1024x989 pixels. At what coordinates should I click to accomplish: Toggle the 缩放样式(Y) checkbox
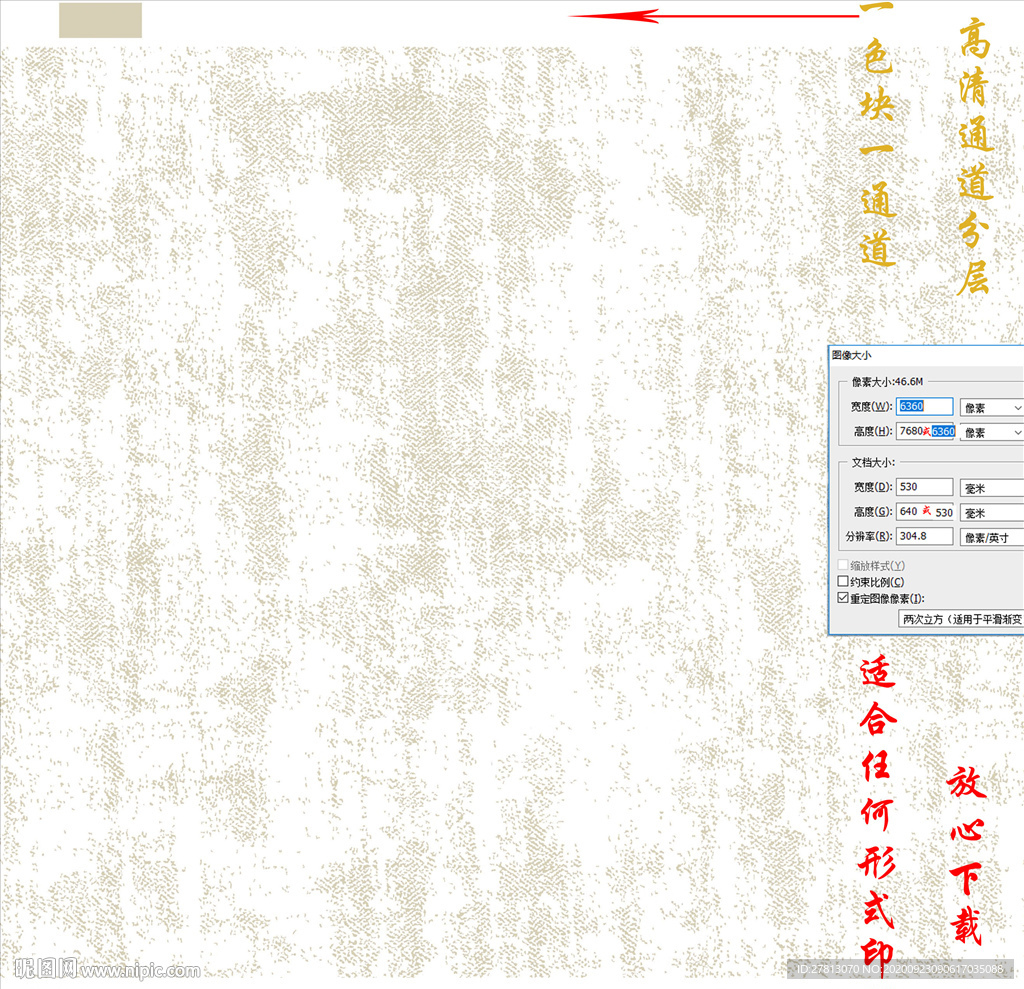click(843, 565)
